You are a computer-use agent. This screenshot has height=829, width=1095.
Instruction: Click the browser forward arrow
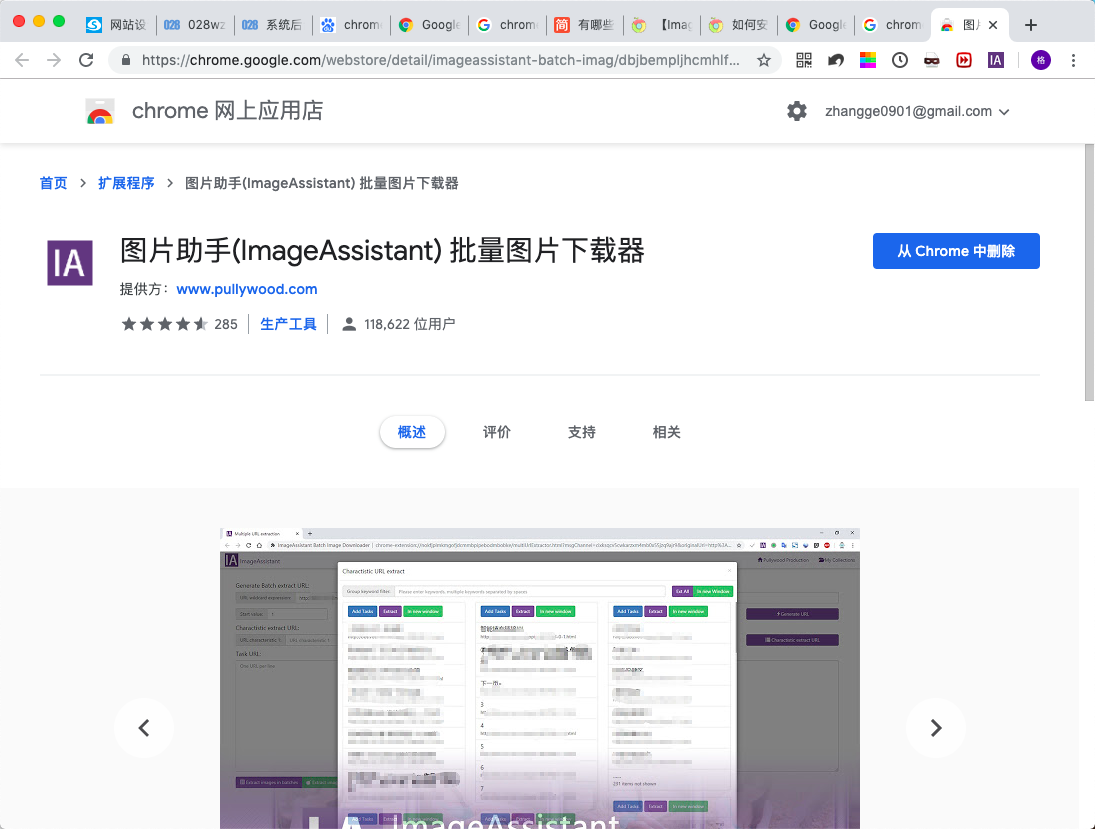pyautogui.click(x=54, y=60)
